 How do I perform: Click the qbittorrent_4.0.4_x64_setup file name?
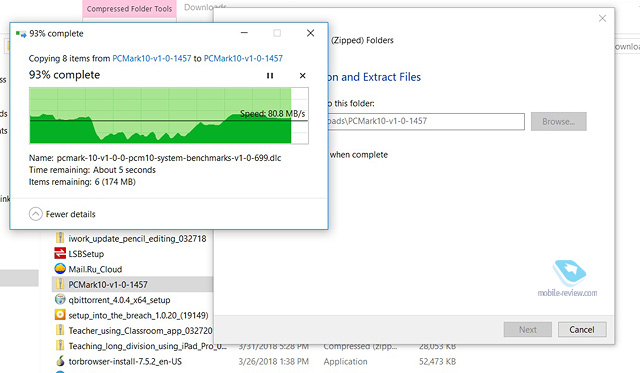click(119, 300)
